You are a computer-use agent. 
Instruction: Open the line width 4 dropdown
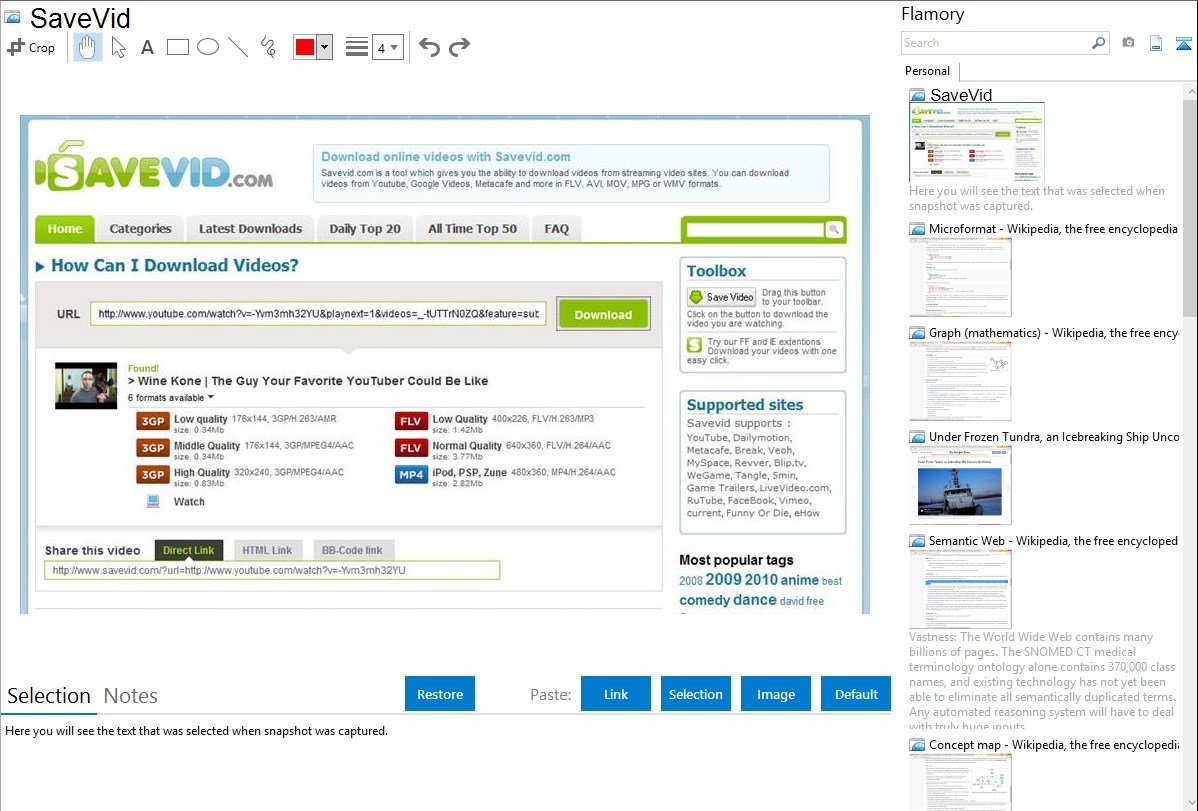pos(387,48)
